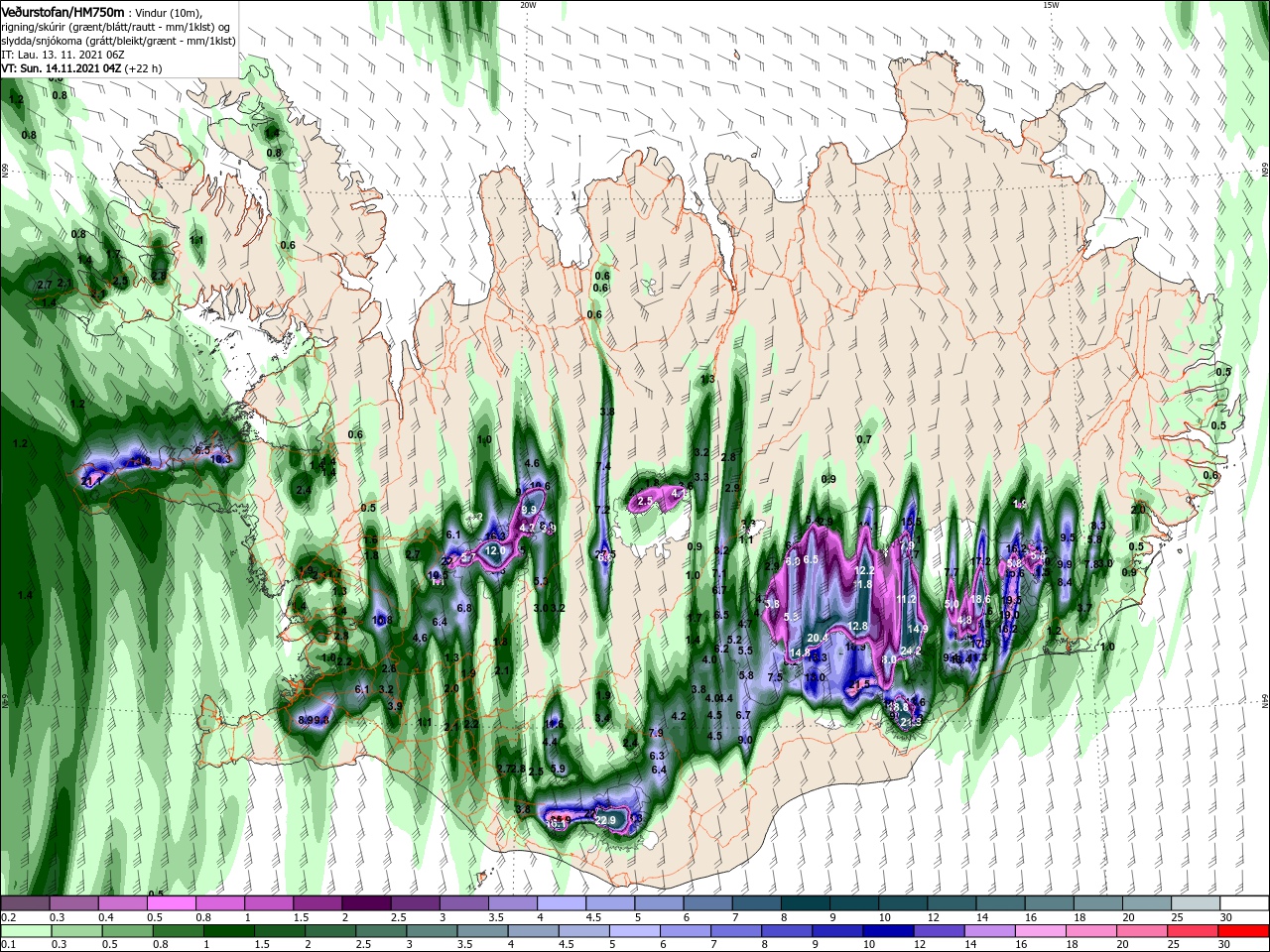Click top legend swatch labeled 0.2
The image size is (1270, 952).
pyautogui.click(x=25, y=903)
